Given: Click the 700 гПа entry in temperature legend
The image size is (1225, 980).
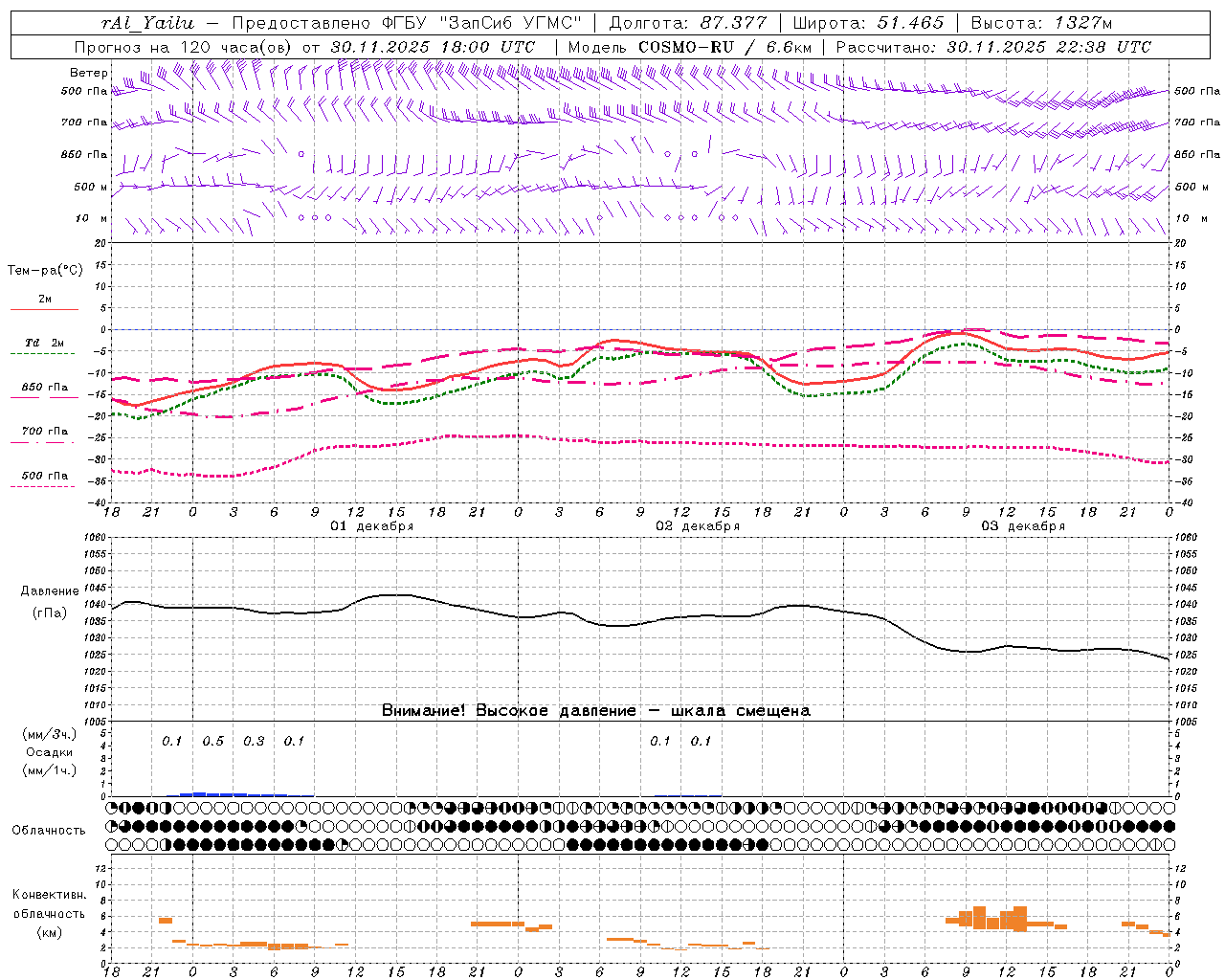Looking at the screenshot, I should pos(45,432).
